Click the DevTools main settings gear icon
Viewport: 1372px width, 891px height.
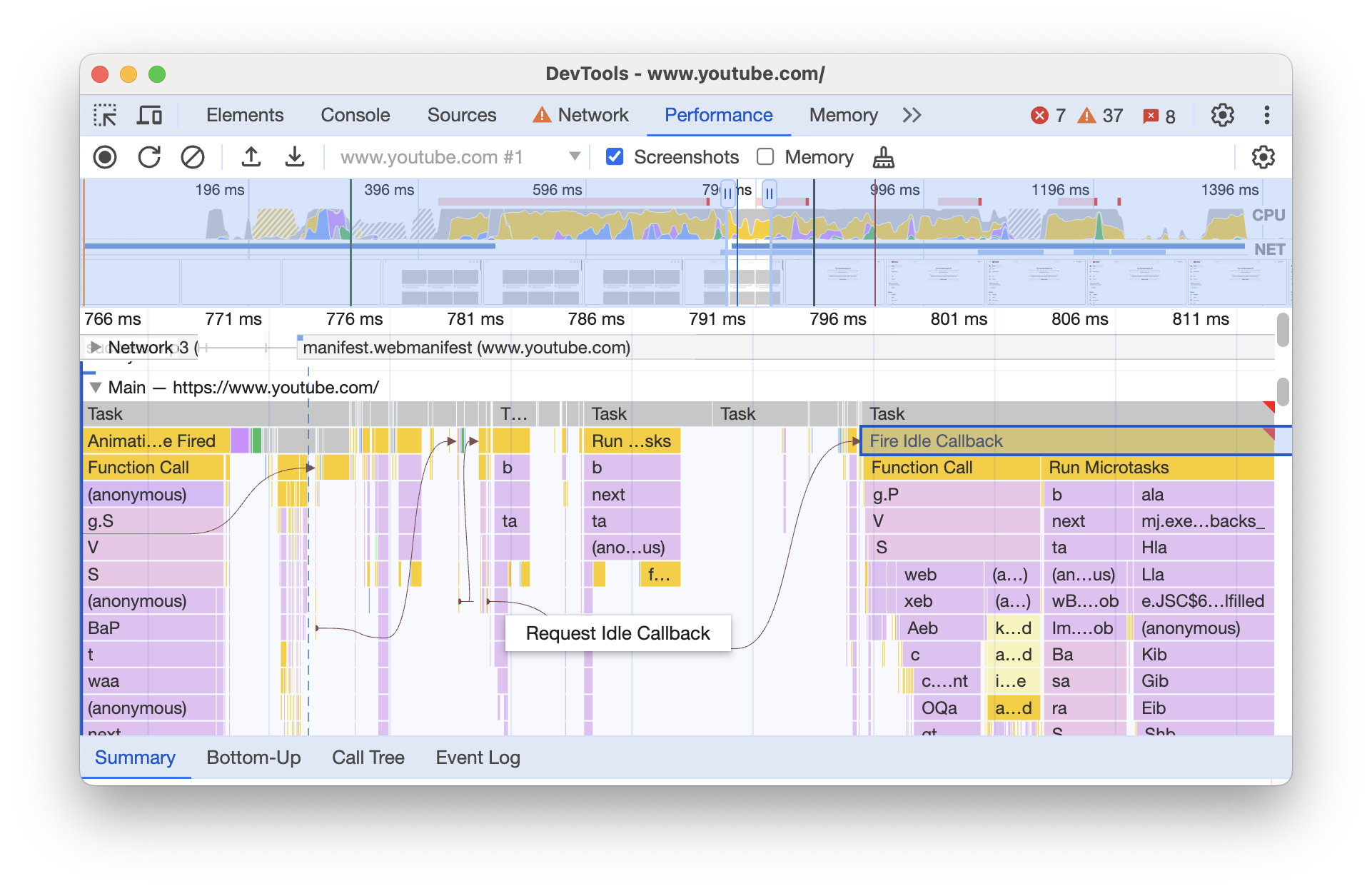[x=1223, y=114]
